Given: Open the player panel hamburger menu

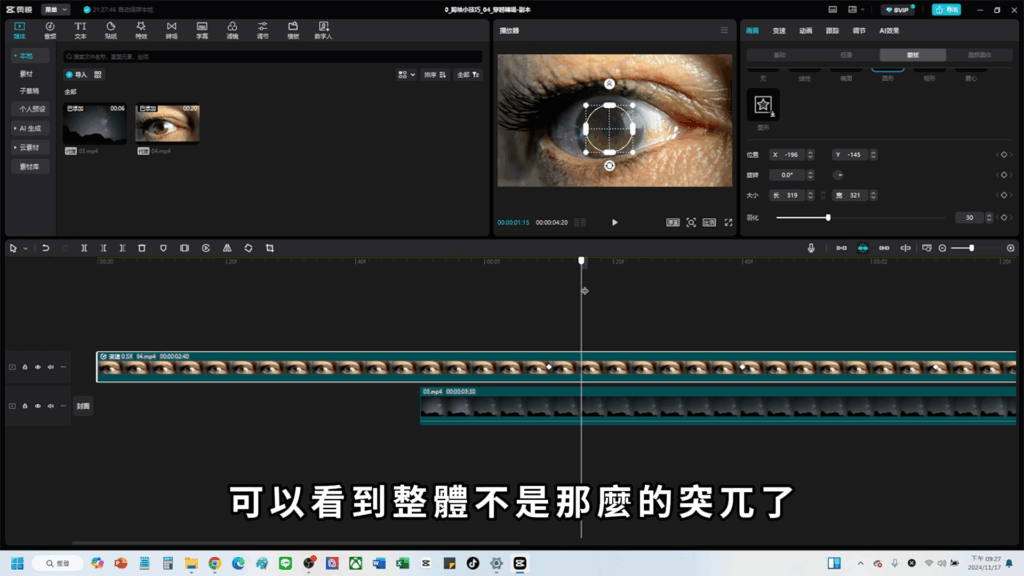Looking at the screenshot, I should point(724,30).
